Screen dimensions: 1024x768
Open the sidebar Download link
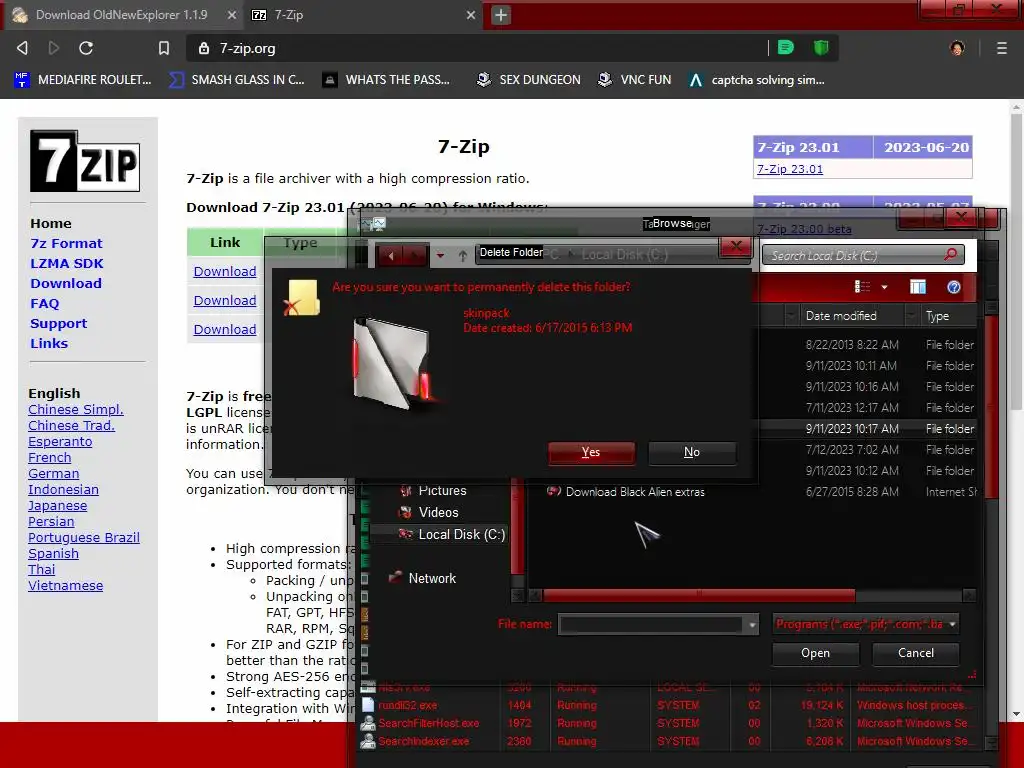[66, 283]
